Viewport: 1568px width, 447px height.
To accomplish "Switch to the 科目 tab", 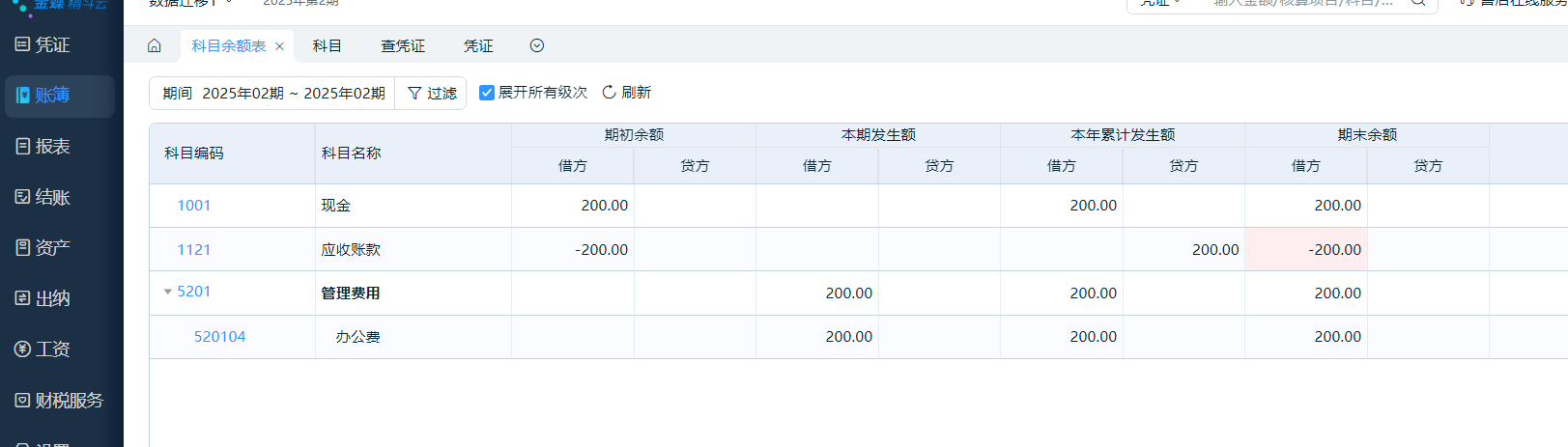I will (327, 45).
